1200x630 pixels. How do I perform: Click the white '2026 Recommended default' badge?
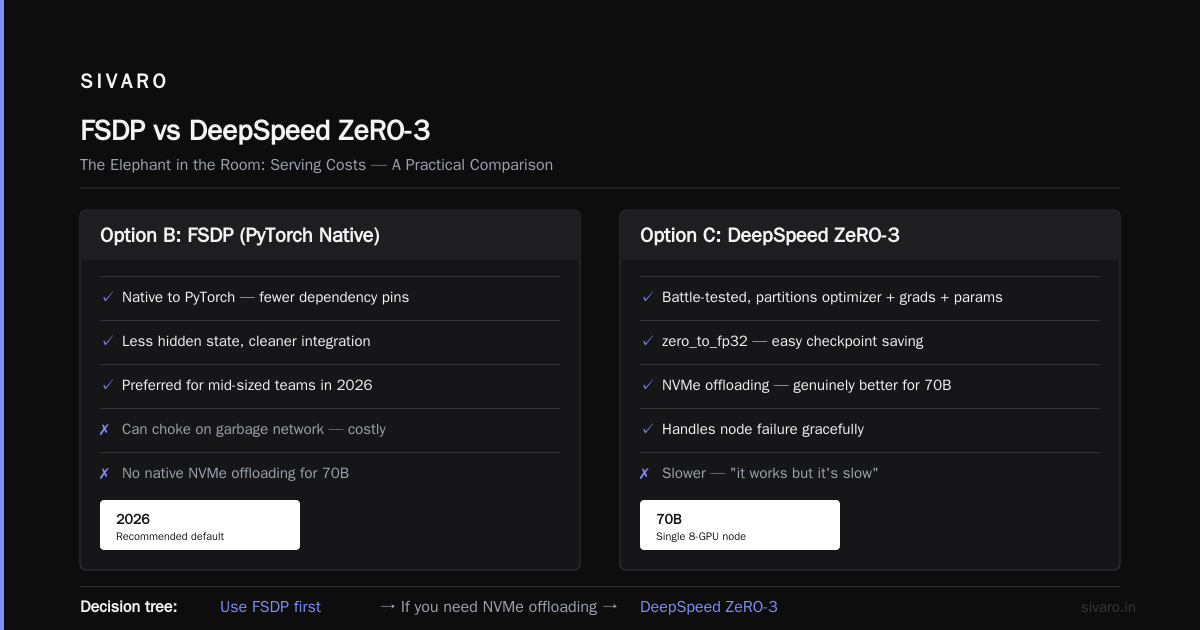[x=200, y=525]
